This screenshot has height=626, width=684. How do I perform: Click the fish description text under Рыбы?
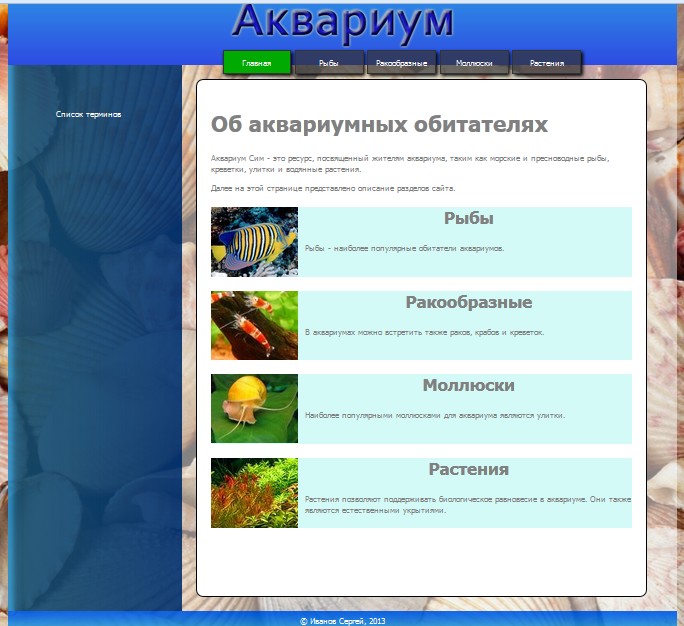[x=404, y=248]
